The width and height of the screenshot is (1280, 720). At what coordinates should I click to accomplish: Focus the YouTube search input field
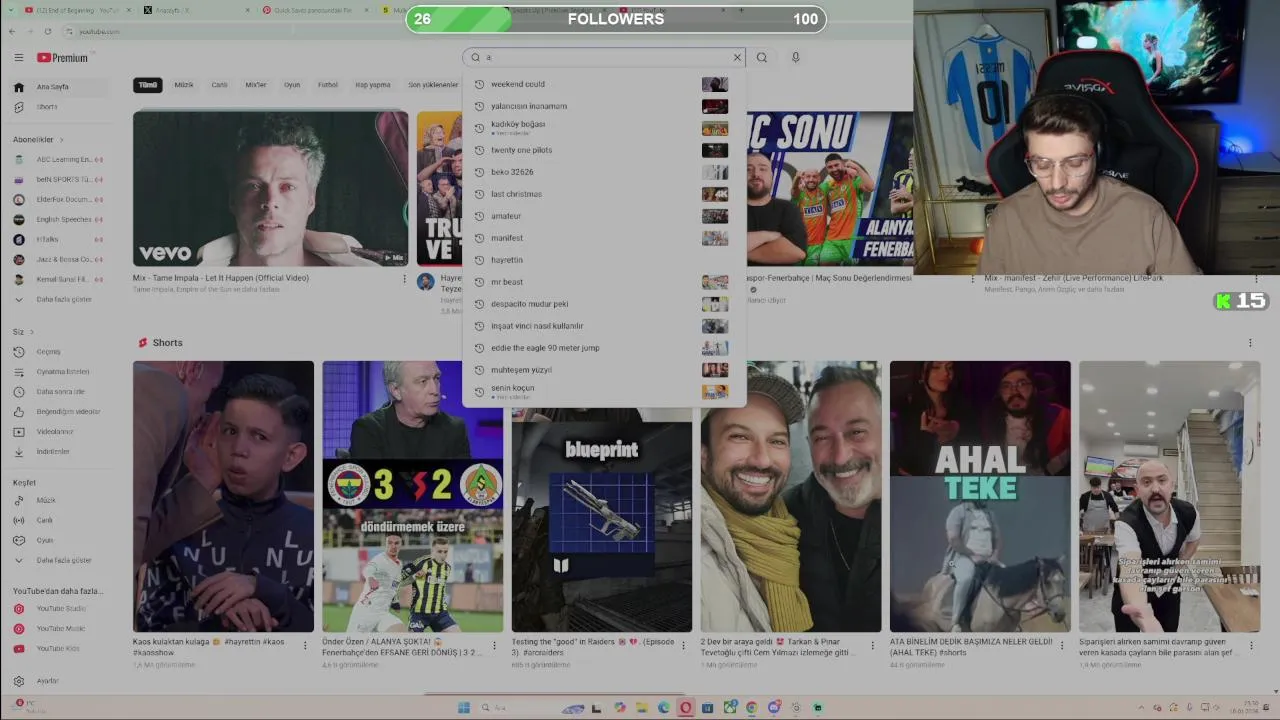pyautogui.click(x=606, y=57)
